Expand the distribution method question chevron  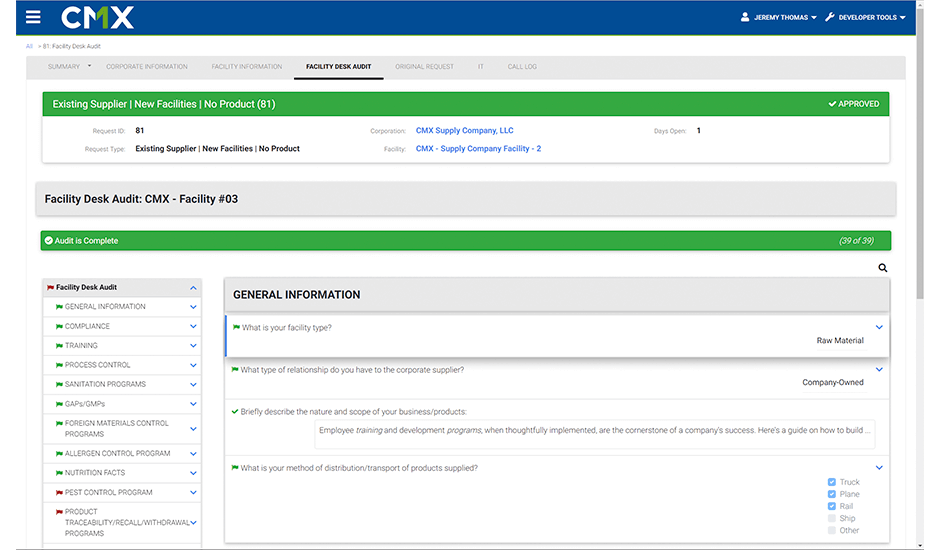point(879,468)
